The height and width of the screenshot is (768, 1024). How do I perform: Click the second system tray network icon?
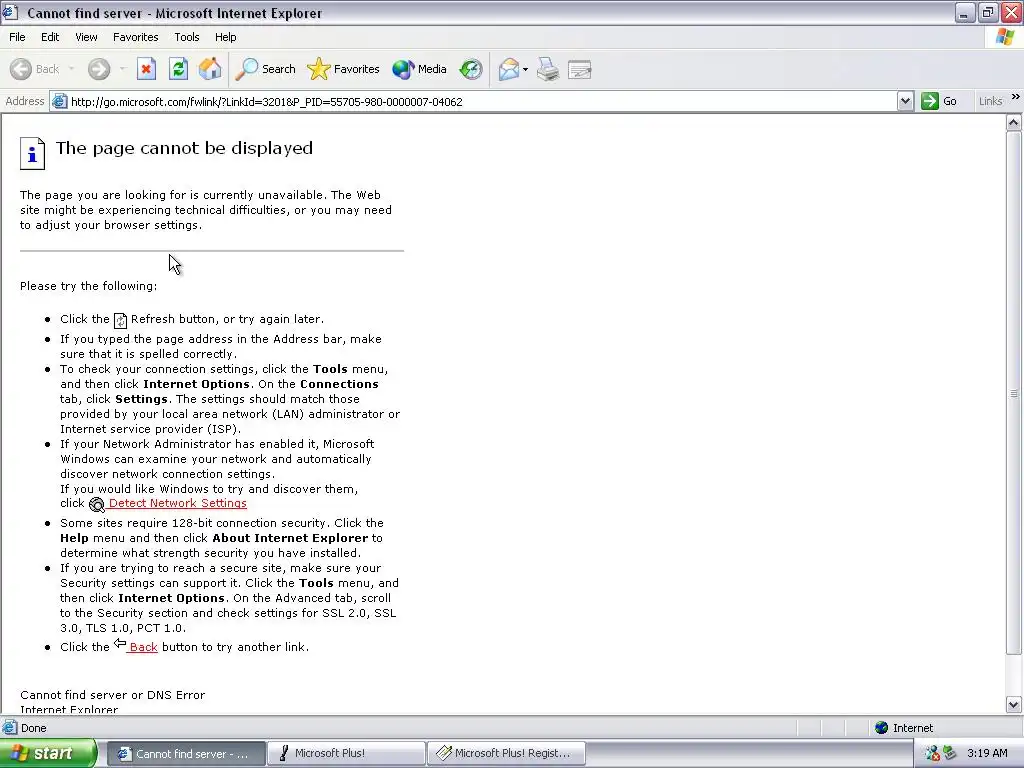point(949,753)
